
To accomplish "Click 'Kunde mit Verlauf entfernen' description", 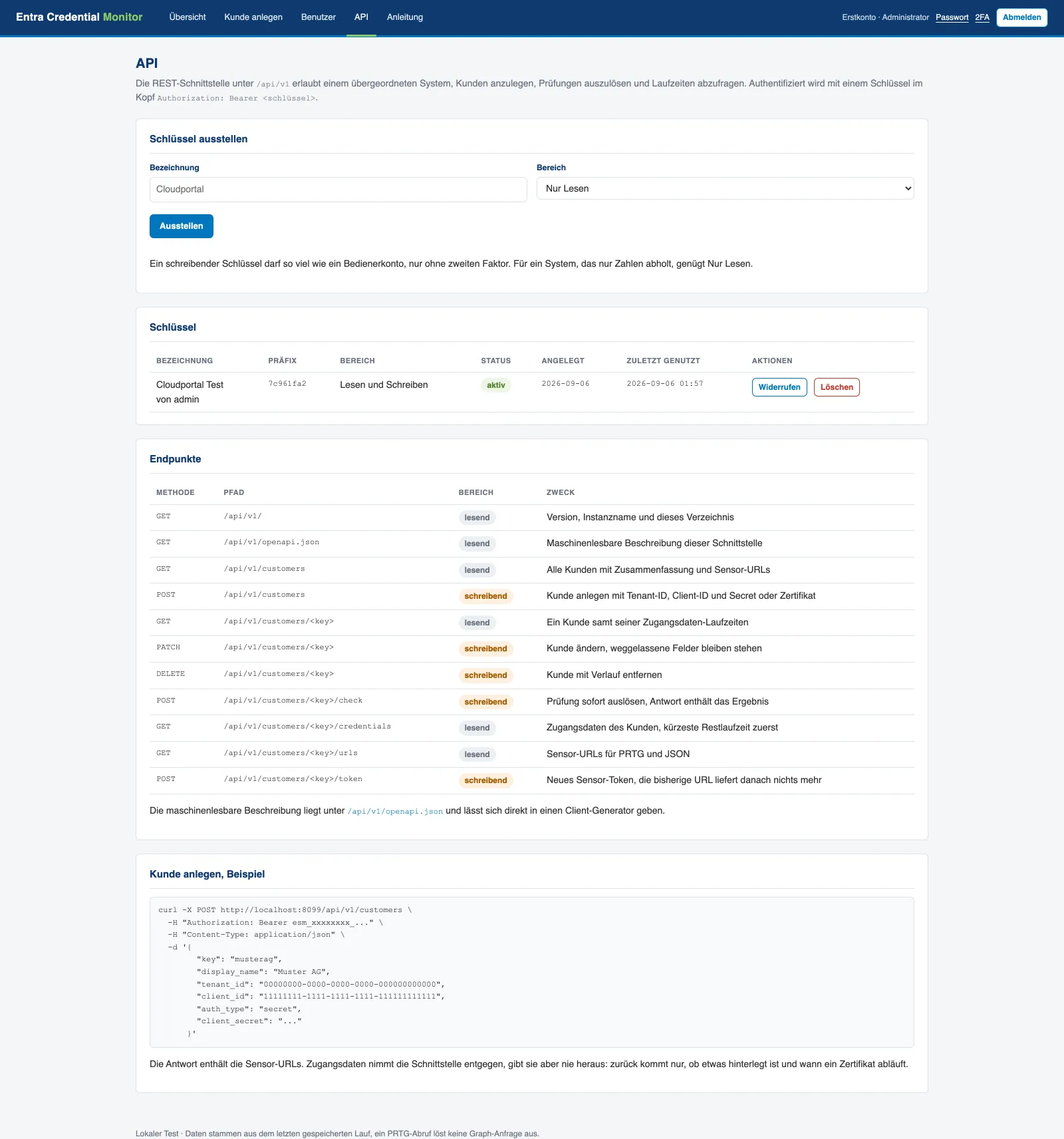I will [x=604, y=675].
